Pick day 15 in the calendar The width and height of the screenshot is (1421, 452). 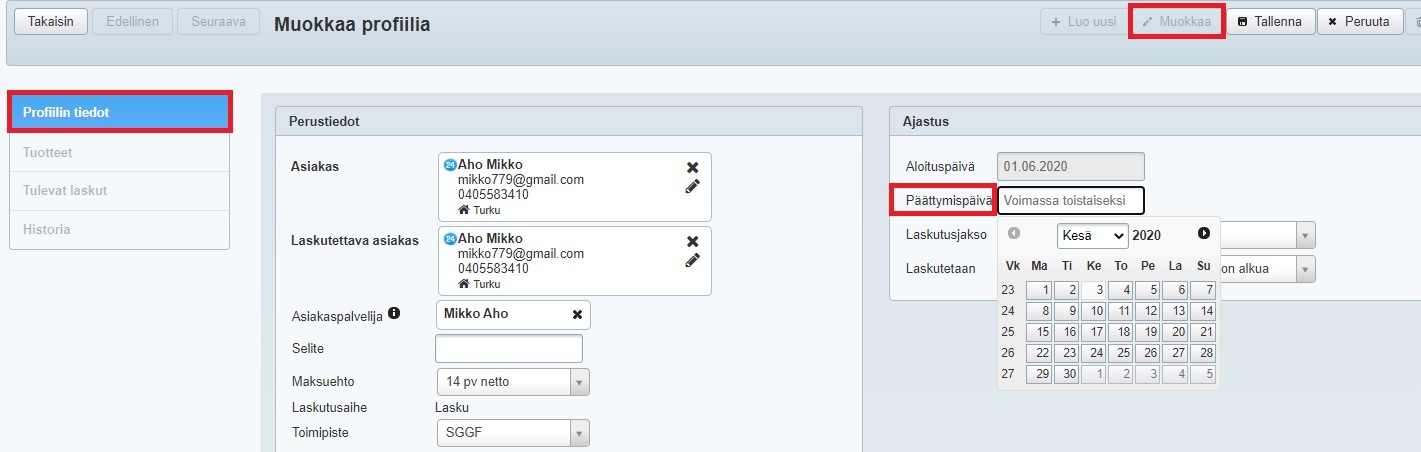click(1039, 332)
